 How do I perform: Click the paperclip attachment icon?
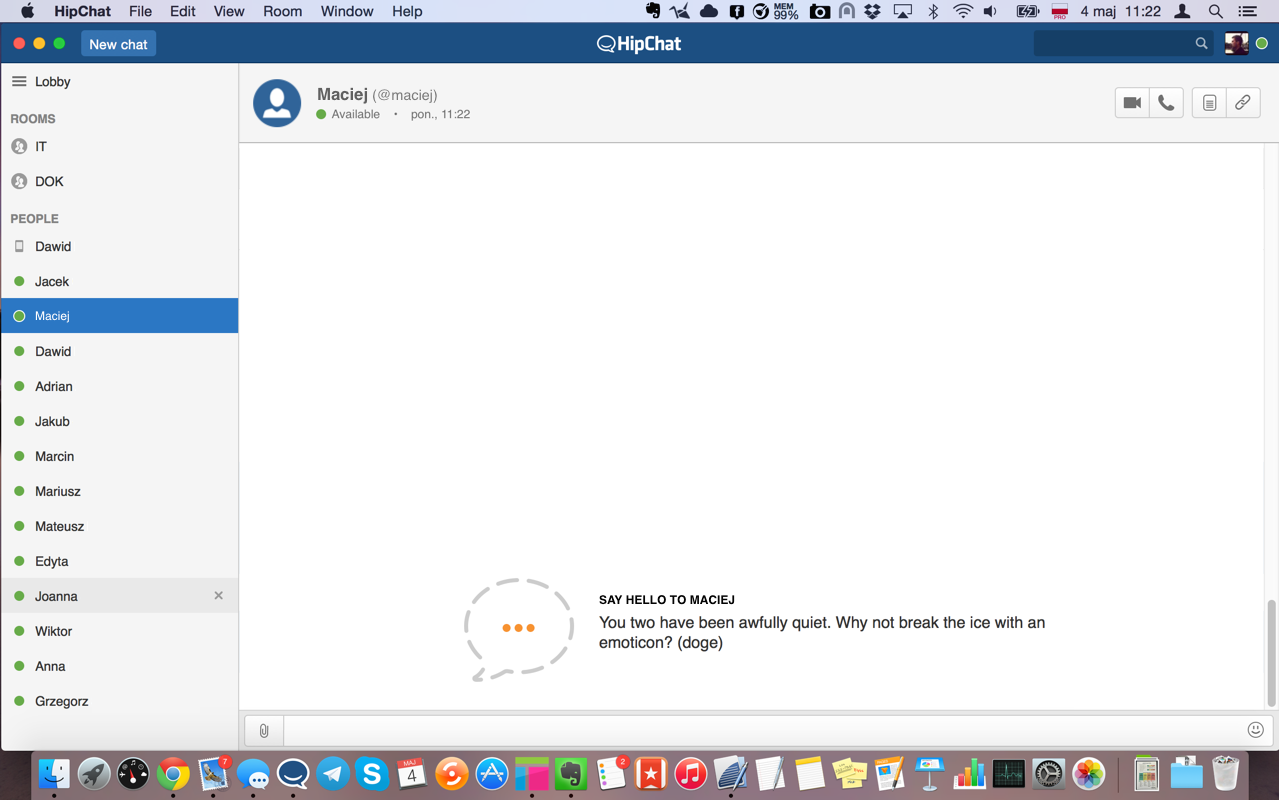[264, 731]
